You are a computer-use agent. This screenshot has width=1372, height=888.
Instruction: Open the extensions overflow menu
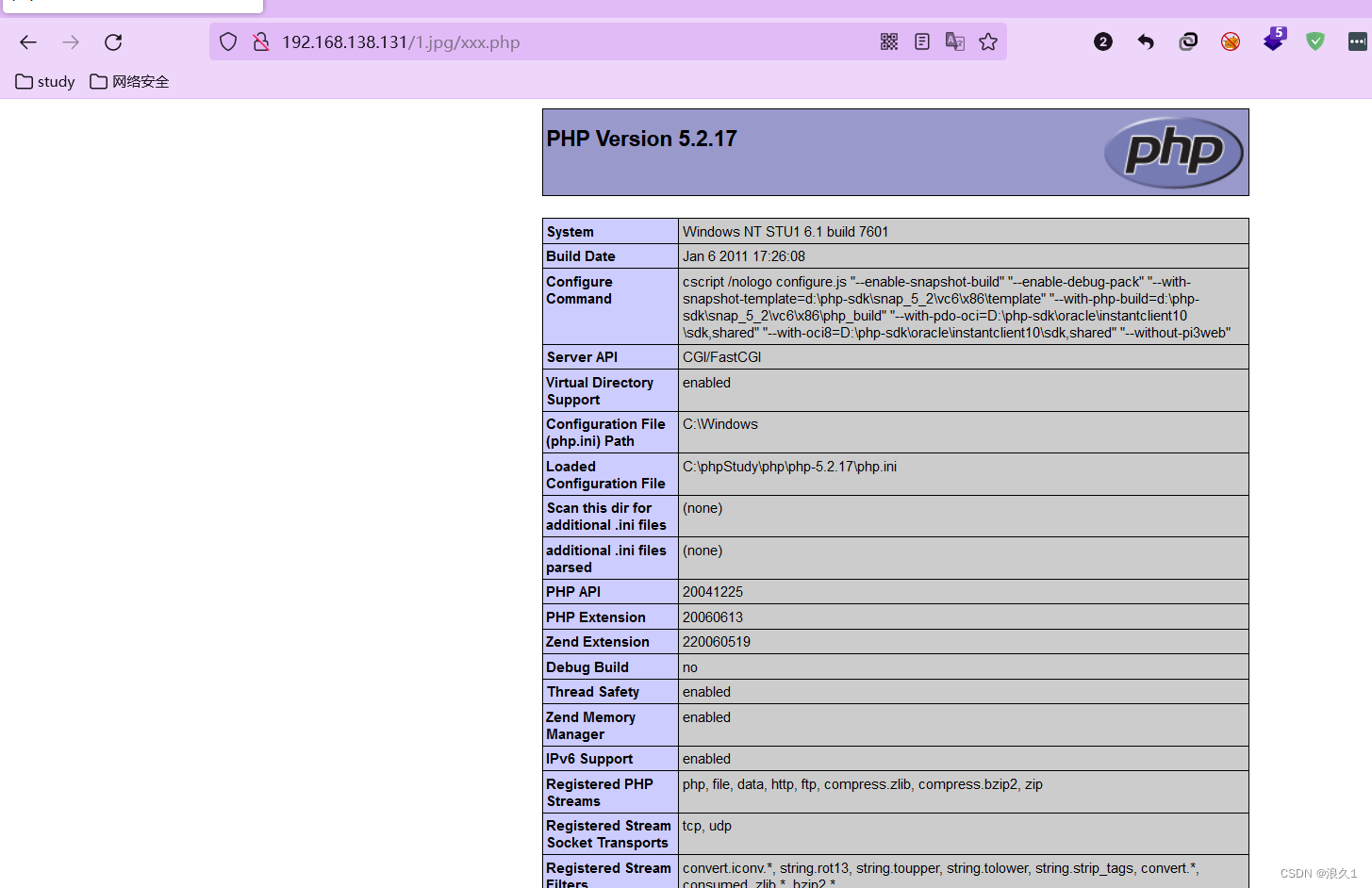pos(1358,41)
